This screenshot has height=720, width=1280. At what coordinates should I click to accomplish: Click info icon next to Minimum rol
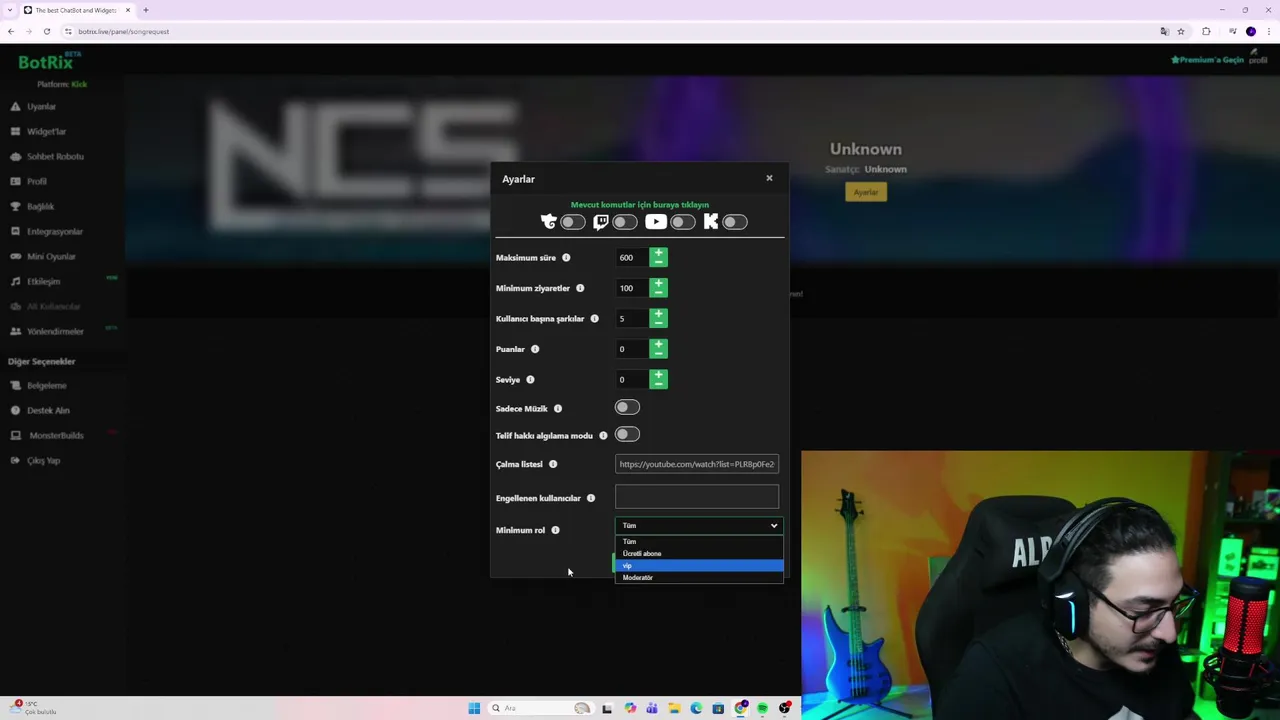(555, 530)
